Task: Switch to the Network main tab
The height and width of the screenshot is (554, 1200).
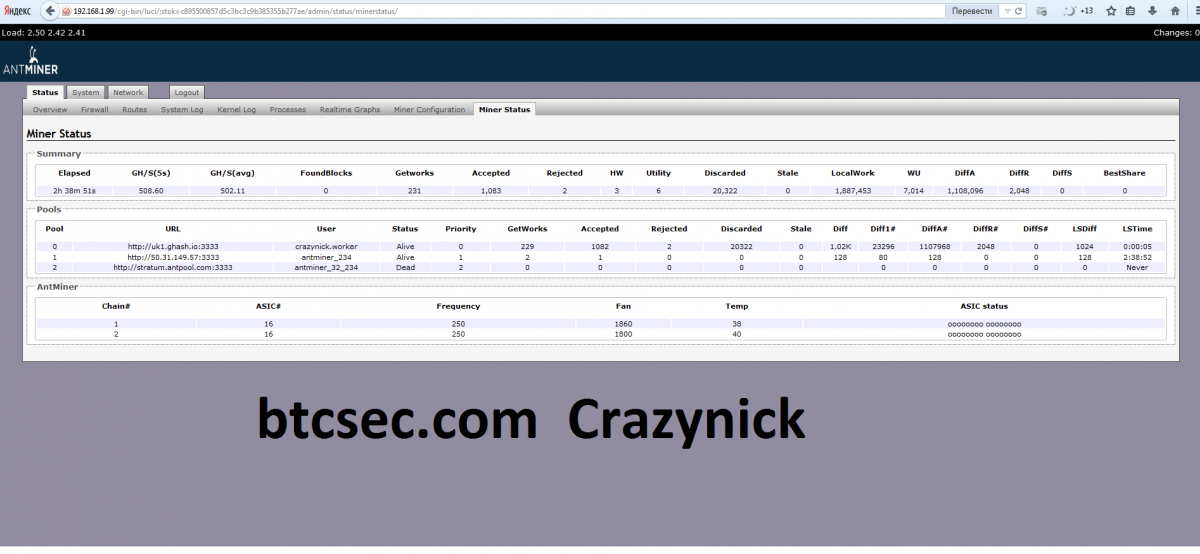Action: [x=128, y=92]
